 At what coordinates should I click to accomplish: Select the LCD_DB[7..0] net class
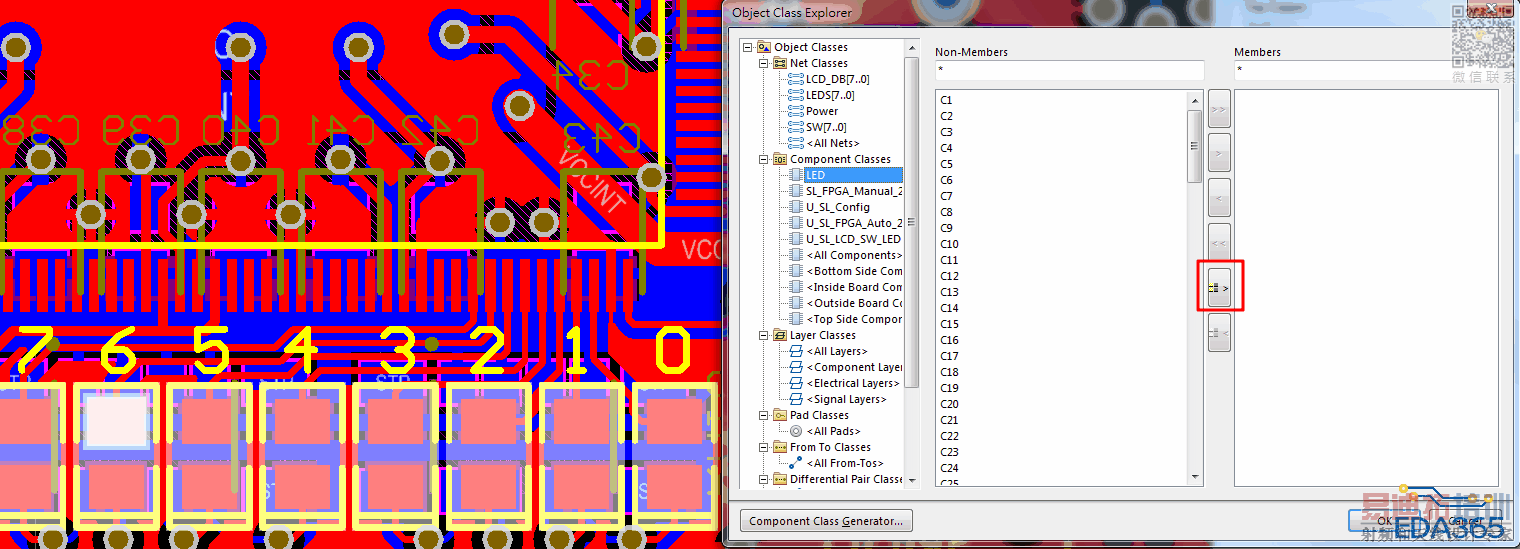pyautogui.click(x=837, y=79)
